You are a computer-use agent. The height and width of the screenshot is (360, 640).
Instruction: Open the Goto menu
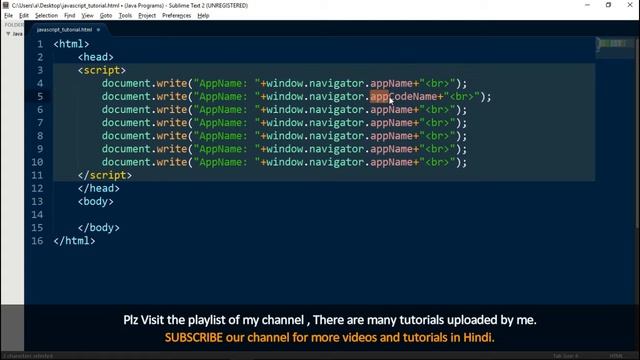[x=106, y=16]
